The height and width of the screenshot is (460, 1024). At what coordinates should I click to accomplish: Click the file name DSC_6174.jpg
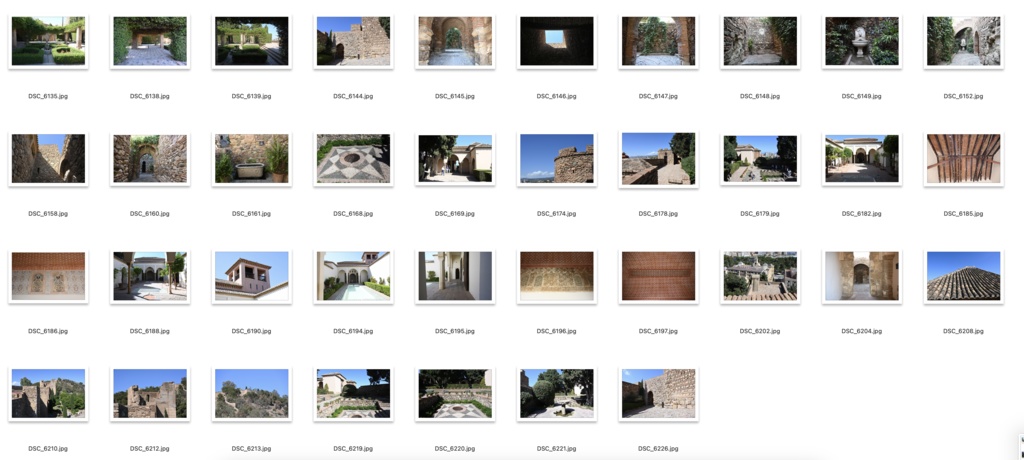point(556,214)
